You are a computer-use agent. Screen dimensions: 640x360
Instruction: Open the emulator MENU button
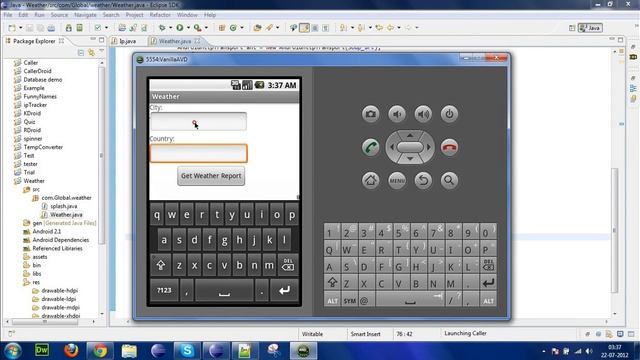point(397,180)
